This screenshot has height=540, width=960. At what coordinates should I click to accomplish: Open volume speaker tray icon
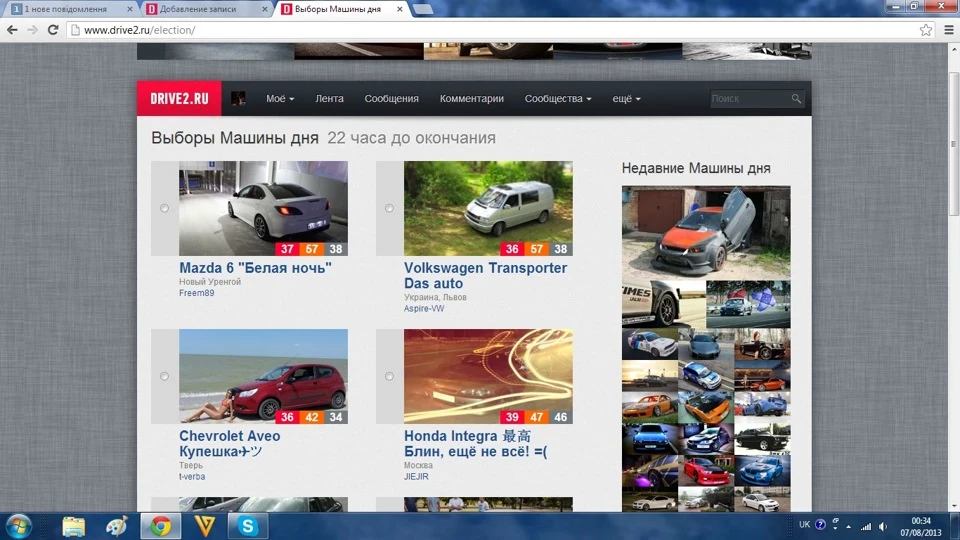883,526
